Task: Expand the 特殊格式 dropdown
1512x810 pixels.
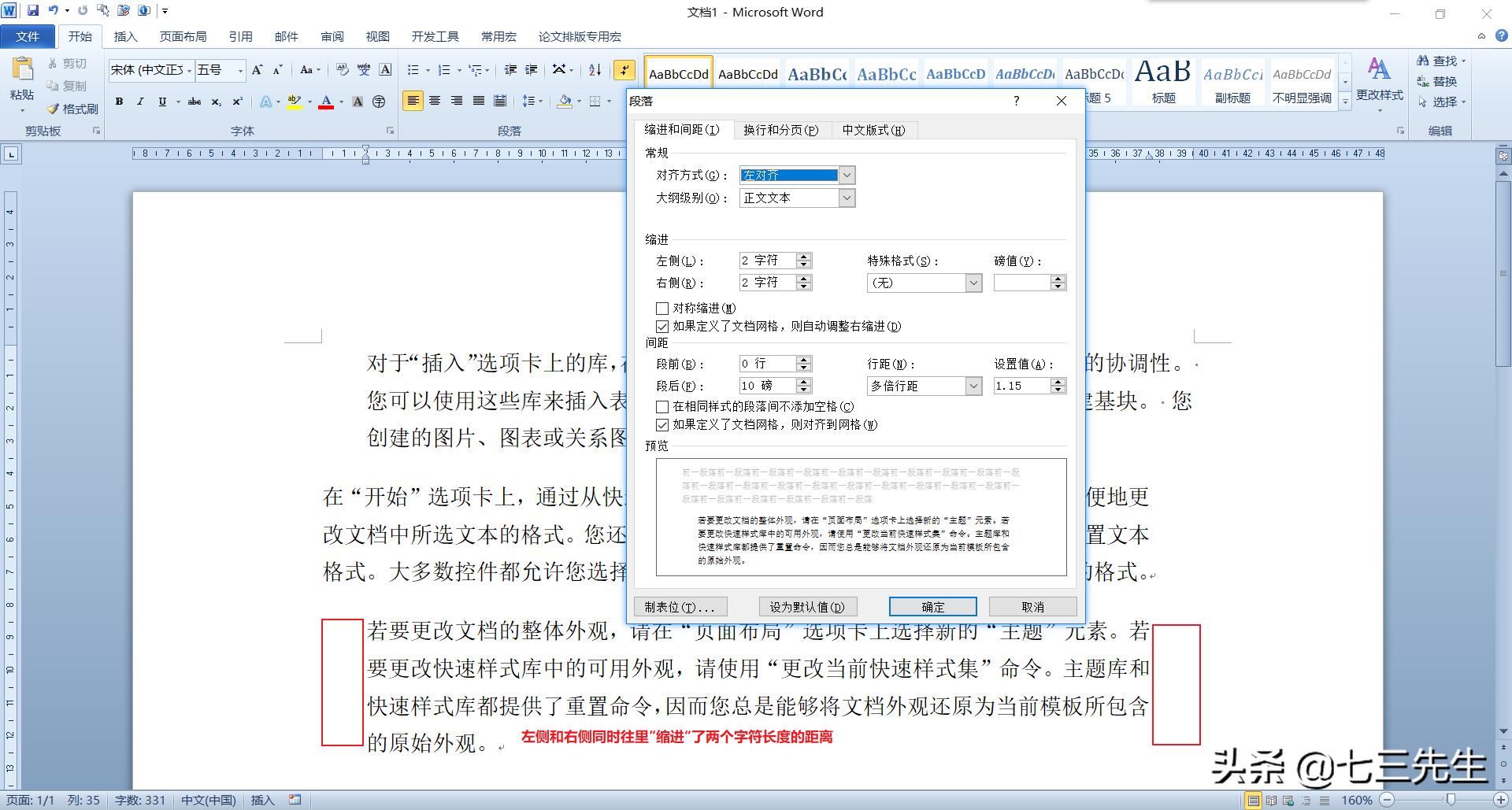Action: (974, 283)
